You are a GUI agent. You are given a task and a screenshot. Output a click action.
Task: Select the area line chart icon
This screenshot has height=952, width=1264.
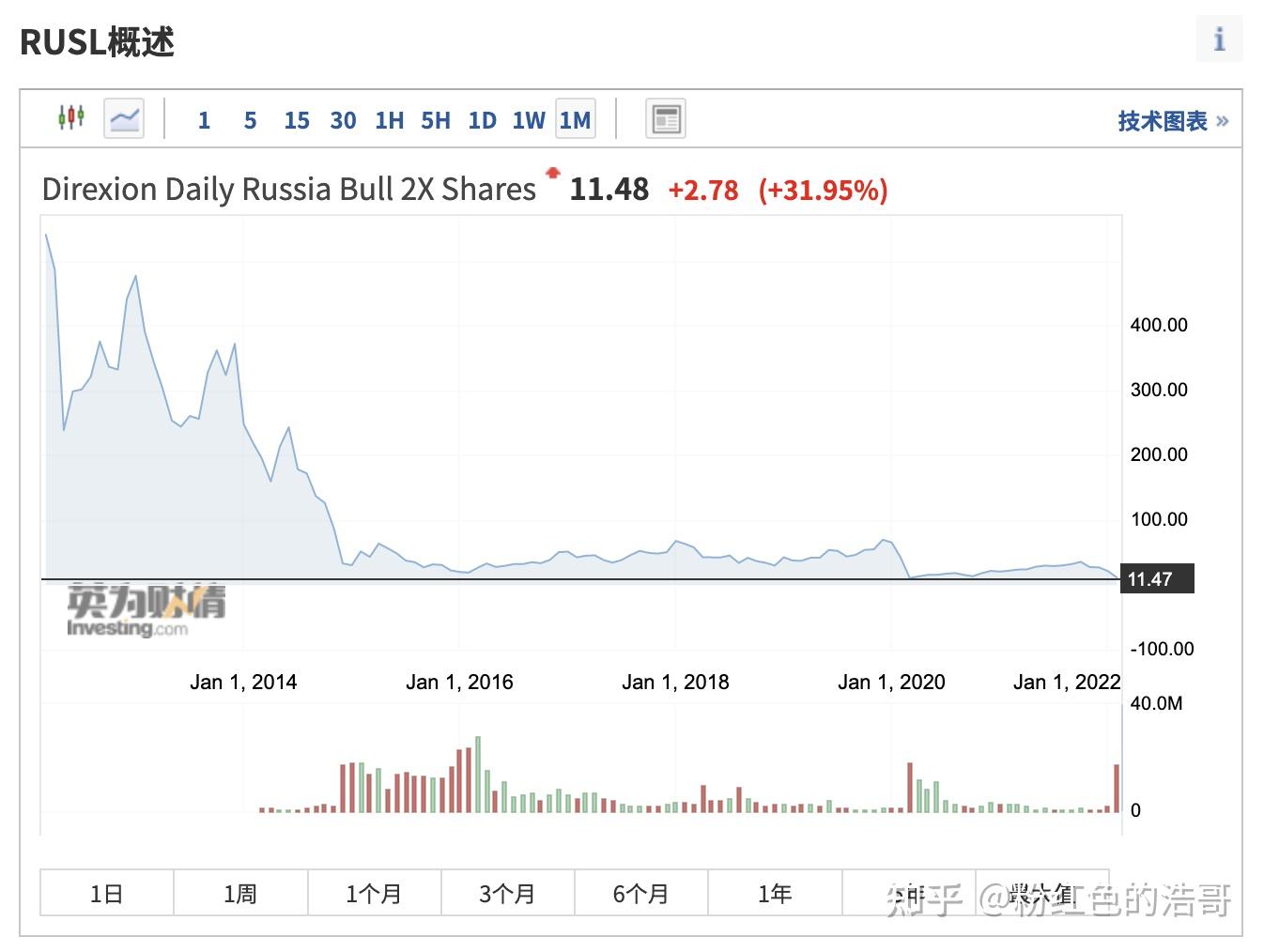tap(124, 118)
